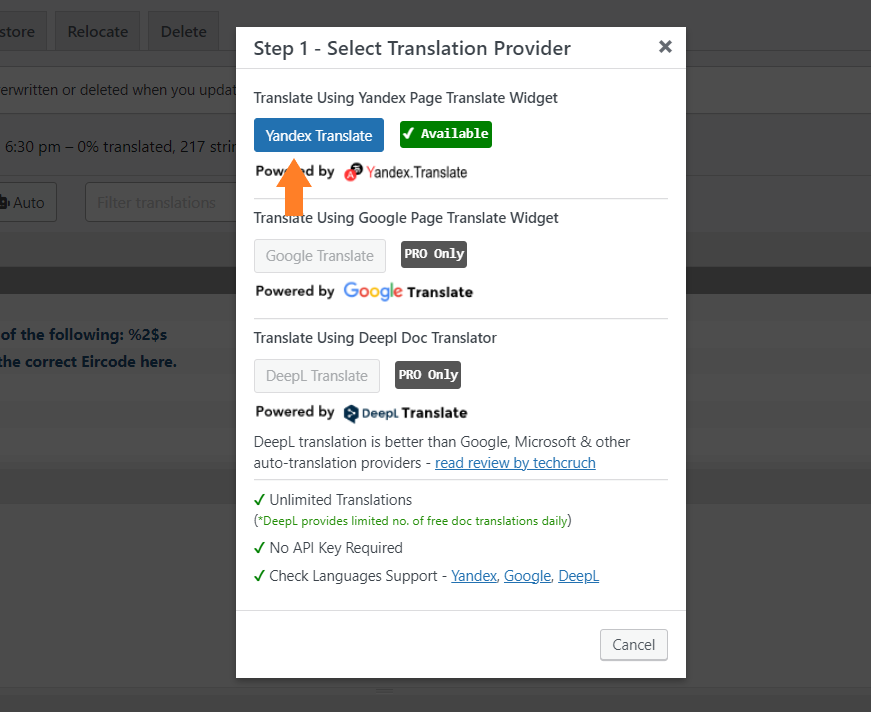
Task: Open the Google languages support link
Action: [x=527, y=576]
